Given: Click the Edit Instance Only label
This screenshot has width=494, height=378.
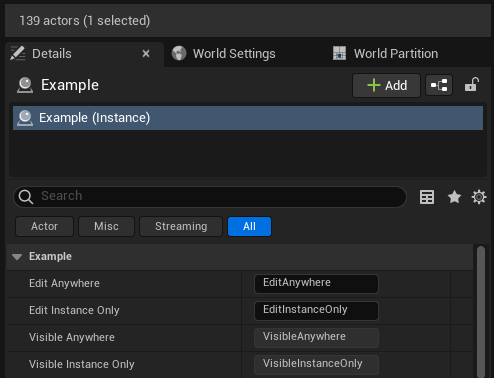Looking at the screenshot, I should tap(74, 310).
